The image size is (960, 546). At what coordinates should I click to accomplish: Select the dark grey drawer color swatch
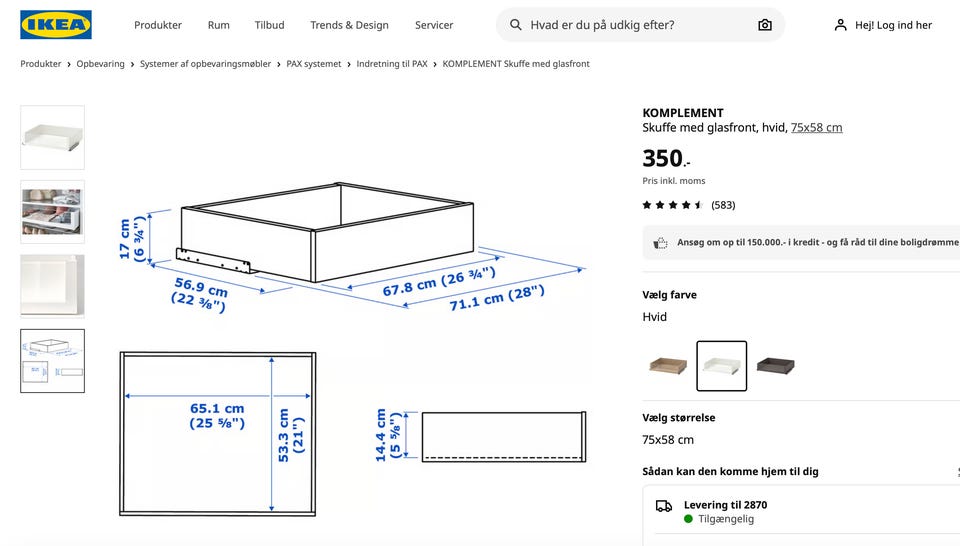coord(775,366)
